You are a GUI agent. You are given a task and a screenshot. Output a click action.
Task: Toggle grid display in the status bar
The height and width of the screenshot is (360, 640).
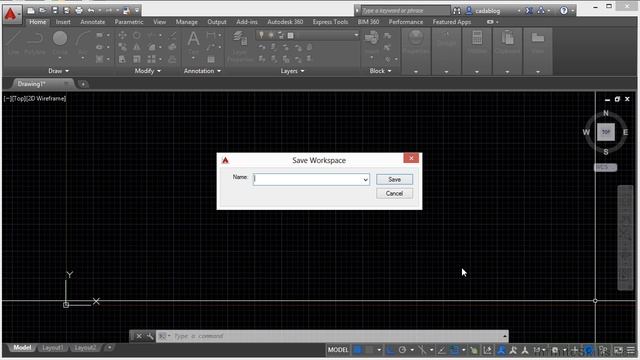[358, 350]
